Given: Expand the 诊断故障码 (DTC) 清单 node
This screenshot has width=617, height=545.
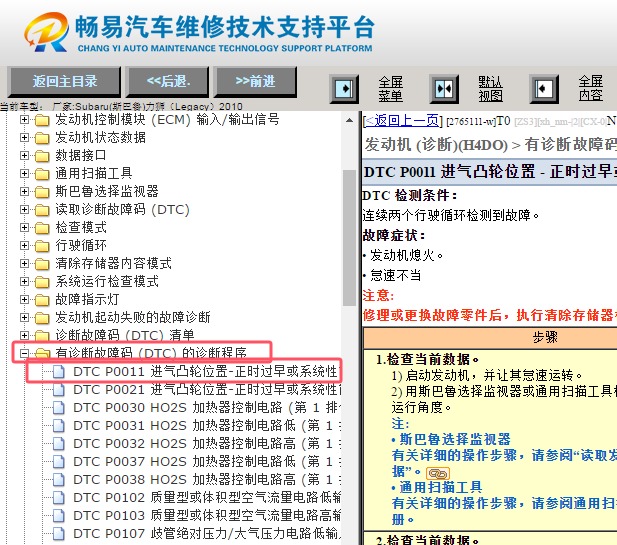Looking at the screenshot, I should (24, 335).
